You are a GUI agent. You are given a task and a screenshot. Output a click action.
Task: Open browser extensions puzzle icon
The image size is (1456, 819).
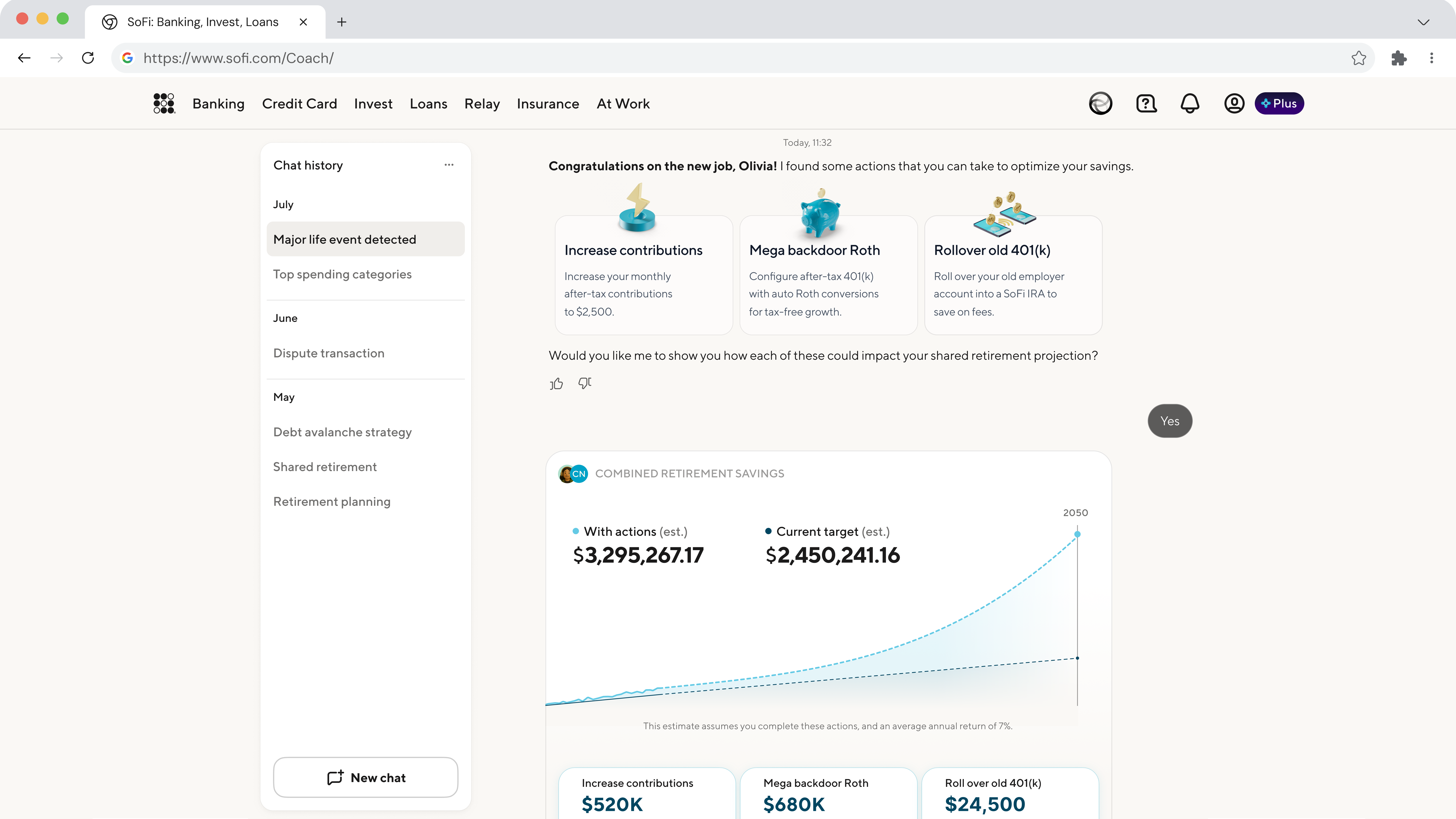(1399, 58)
